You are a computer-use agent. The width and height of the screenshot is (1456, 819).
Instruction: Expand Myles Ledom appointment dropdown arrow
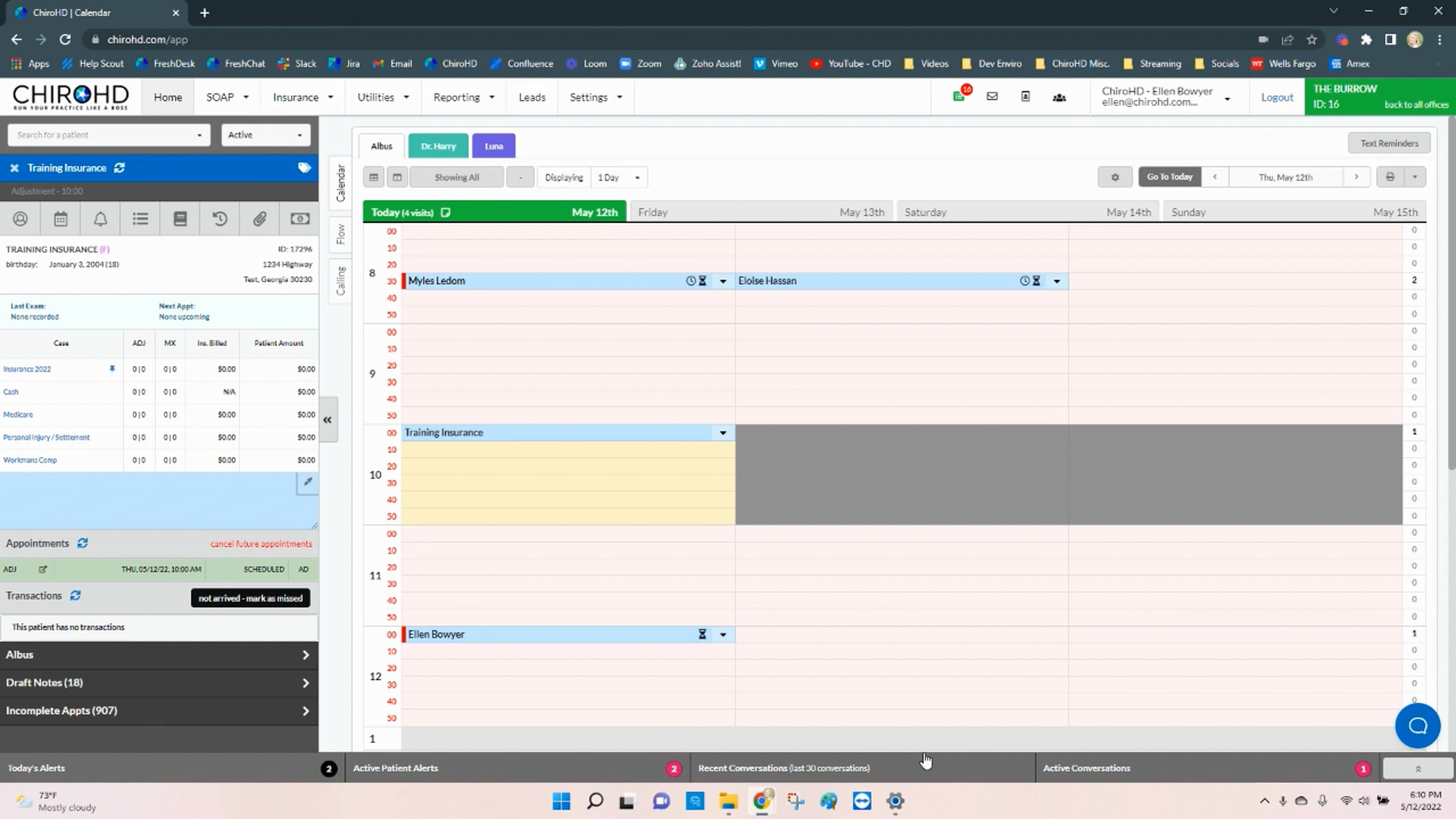[723, 281]
